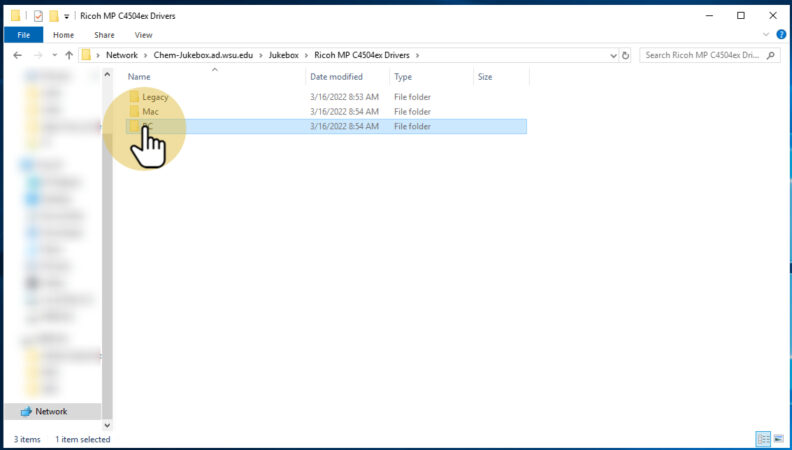Open the Share ribbon tab
792x450 pixels.
[104, 35]
